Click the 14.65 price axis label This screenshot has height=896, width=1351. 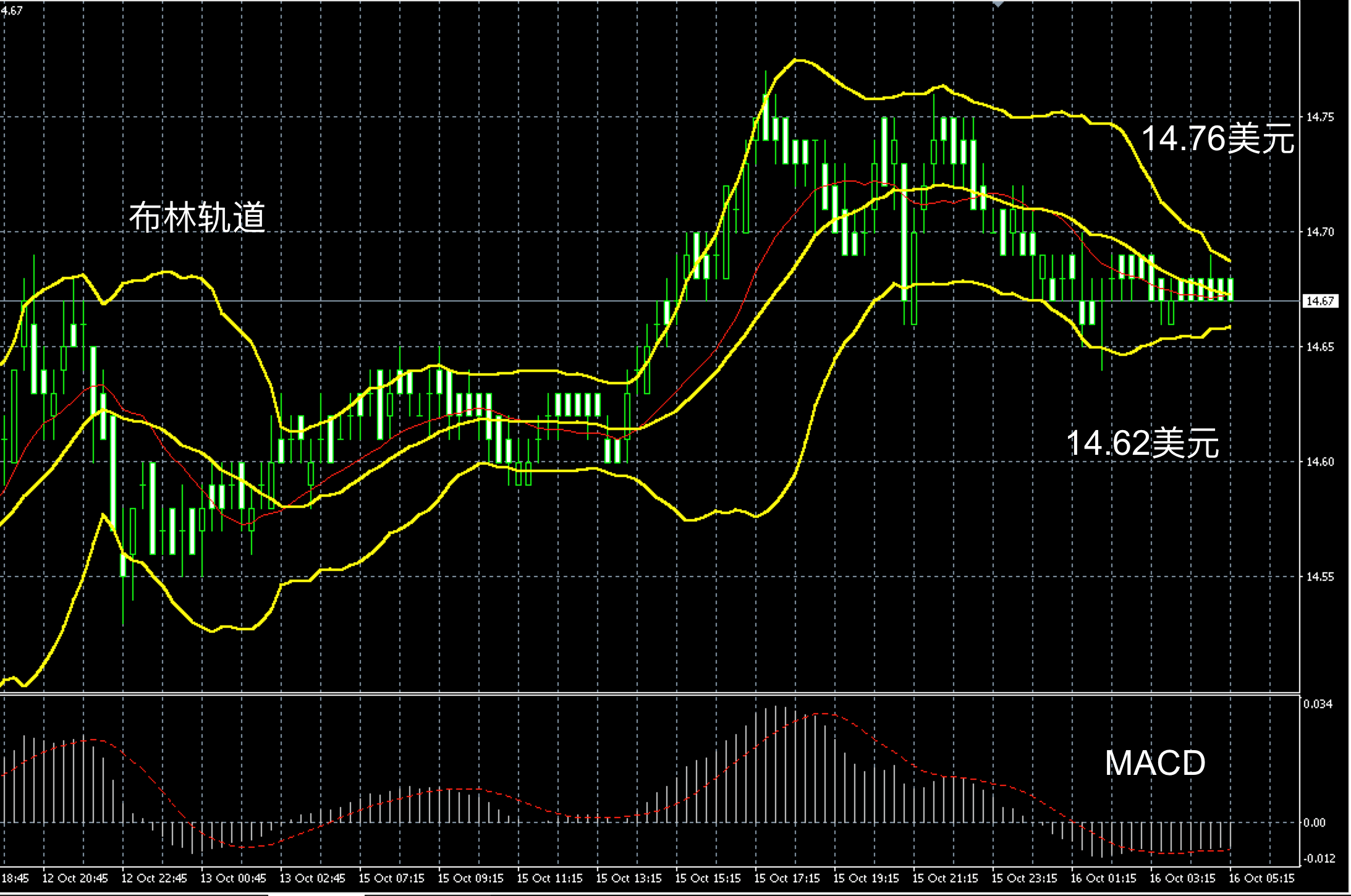(x=1320, y=347)
